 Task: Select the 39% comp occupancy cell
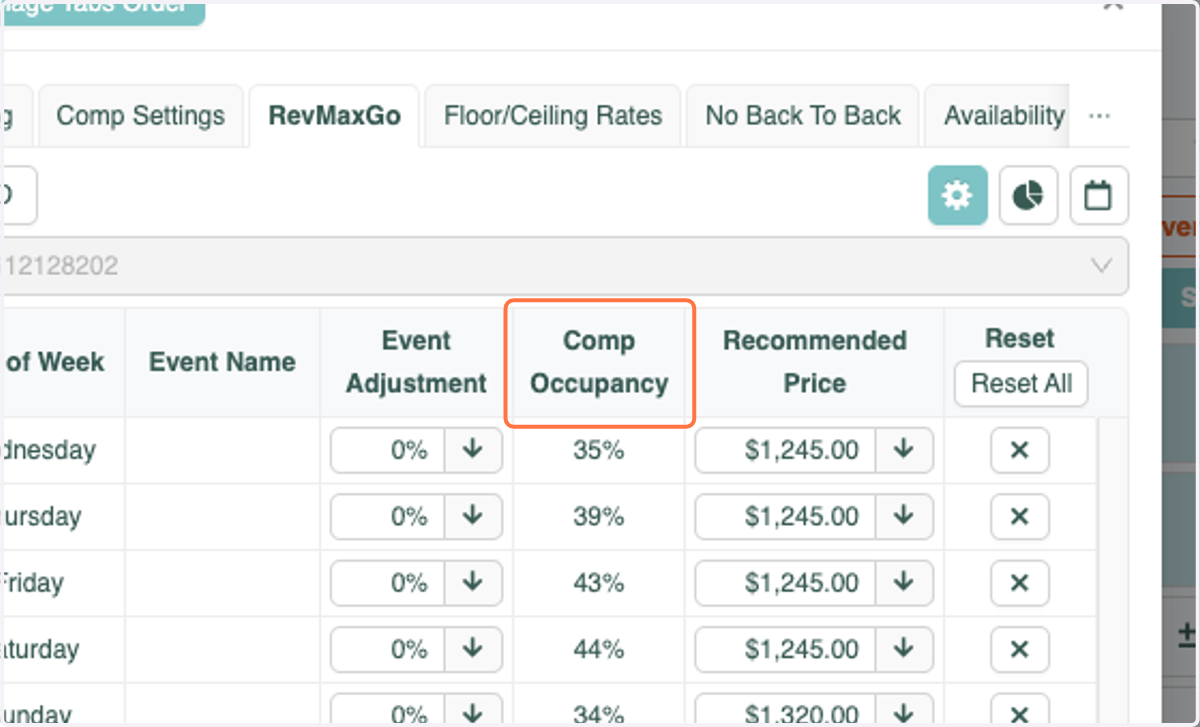[599, 516]
